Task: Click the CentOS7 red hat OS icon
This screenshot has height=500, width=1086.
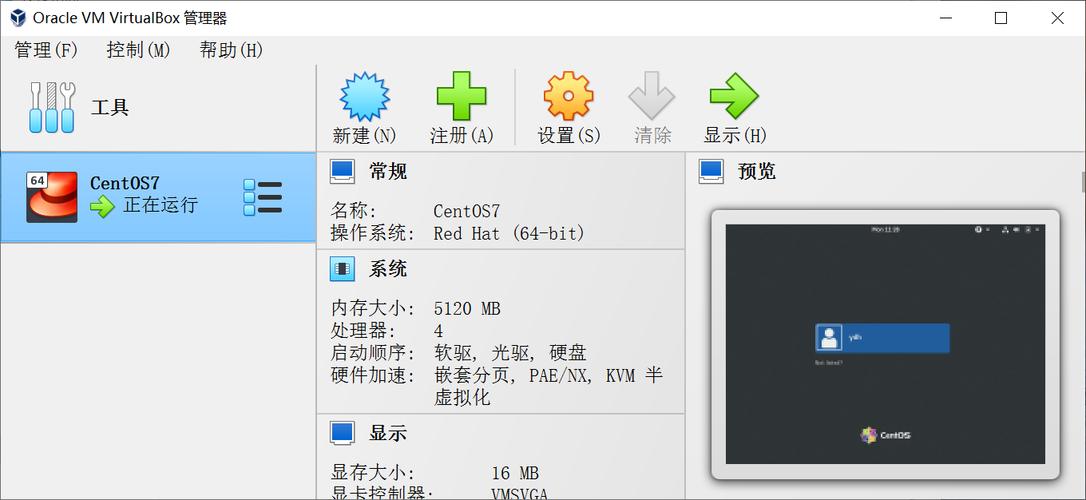Action: pyautogui.click(x=51, y=197)
